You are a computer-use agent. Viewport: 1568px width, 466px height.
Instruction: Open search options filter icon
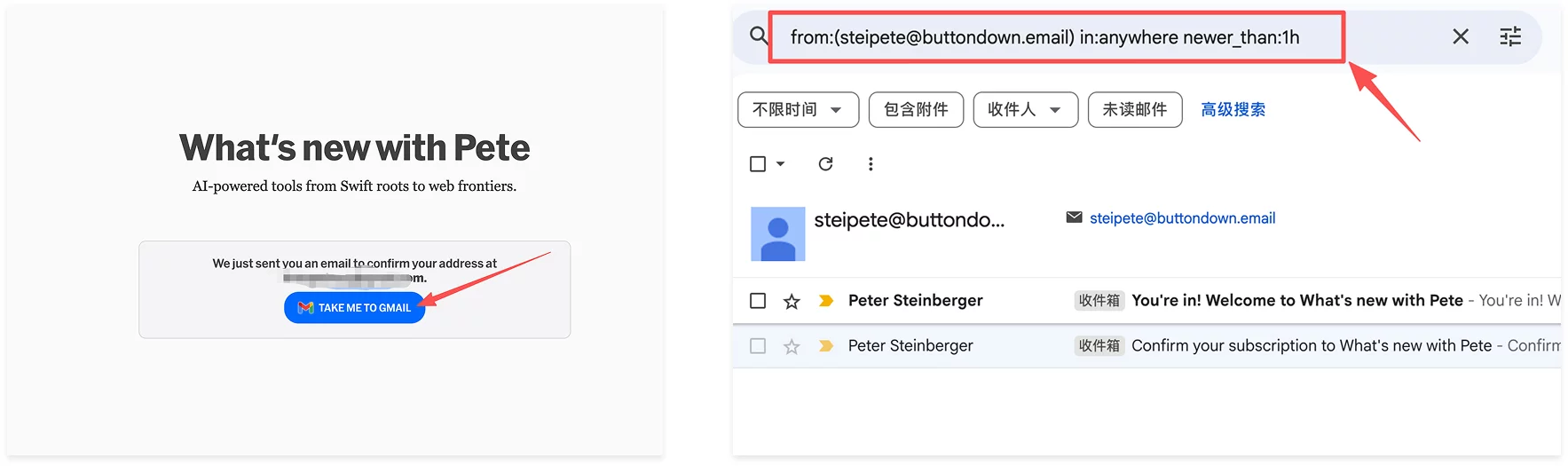tap(1510, 36)
